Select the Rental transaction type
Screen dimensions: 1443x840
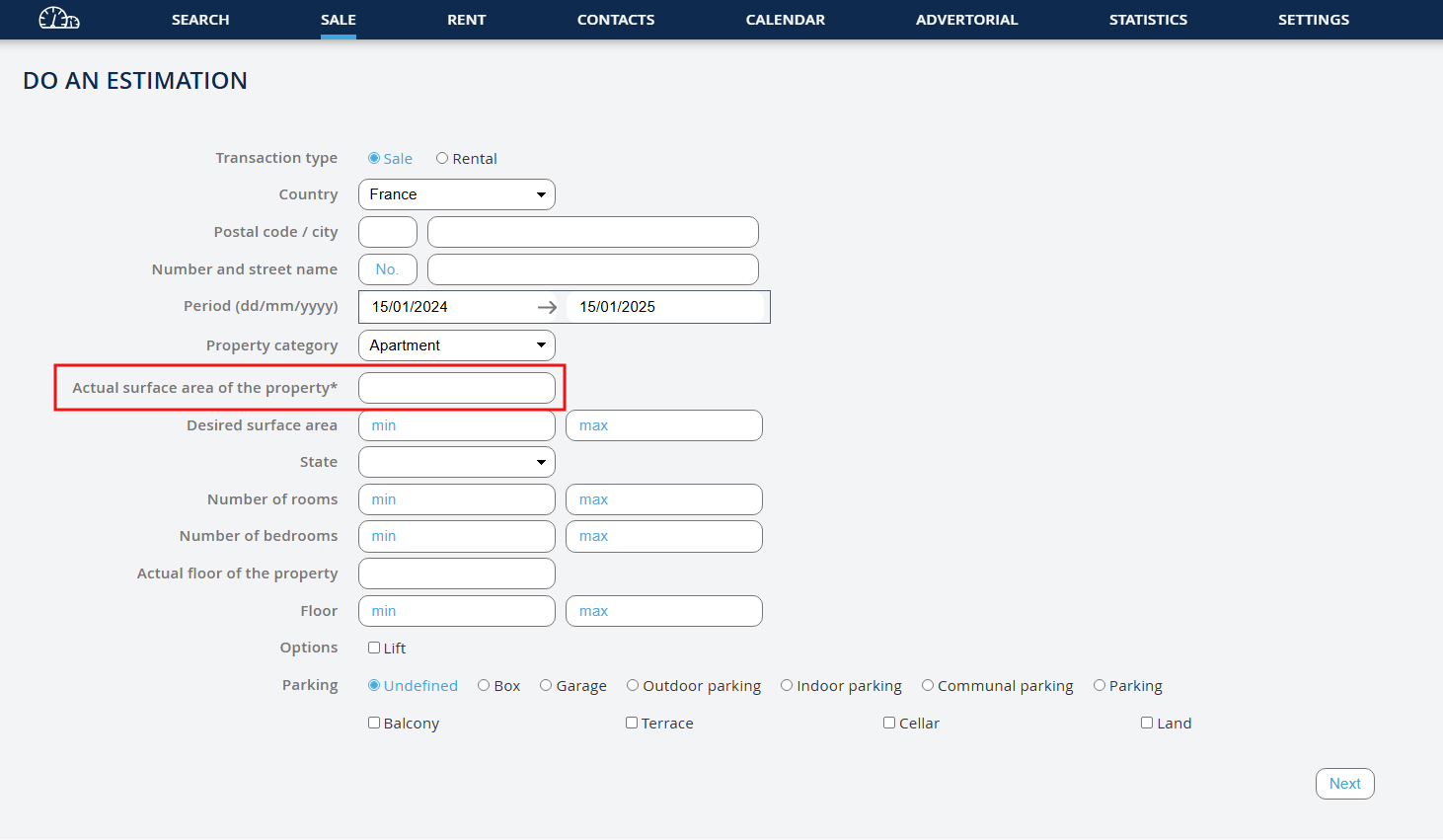[442, 158]
